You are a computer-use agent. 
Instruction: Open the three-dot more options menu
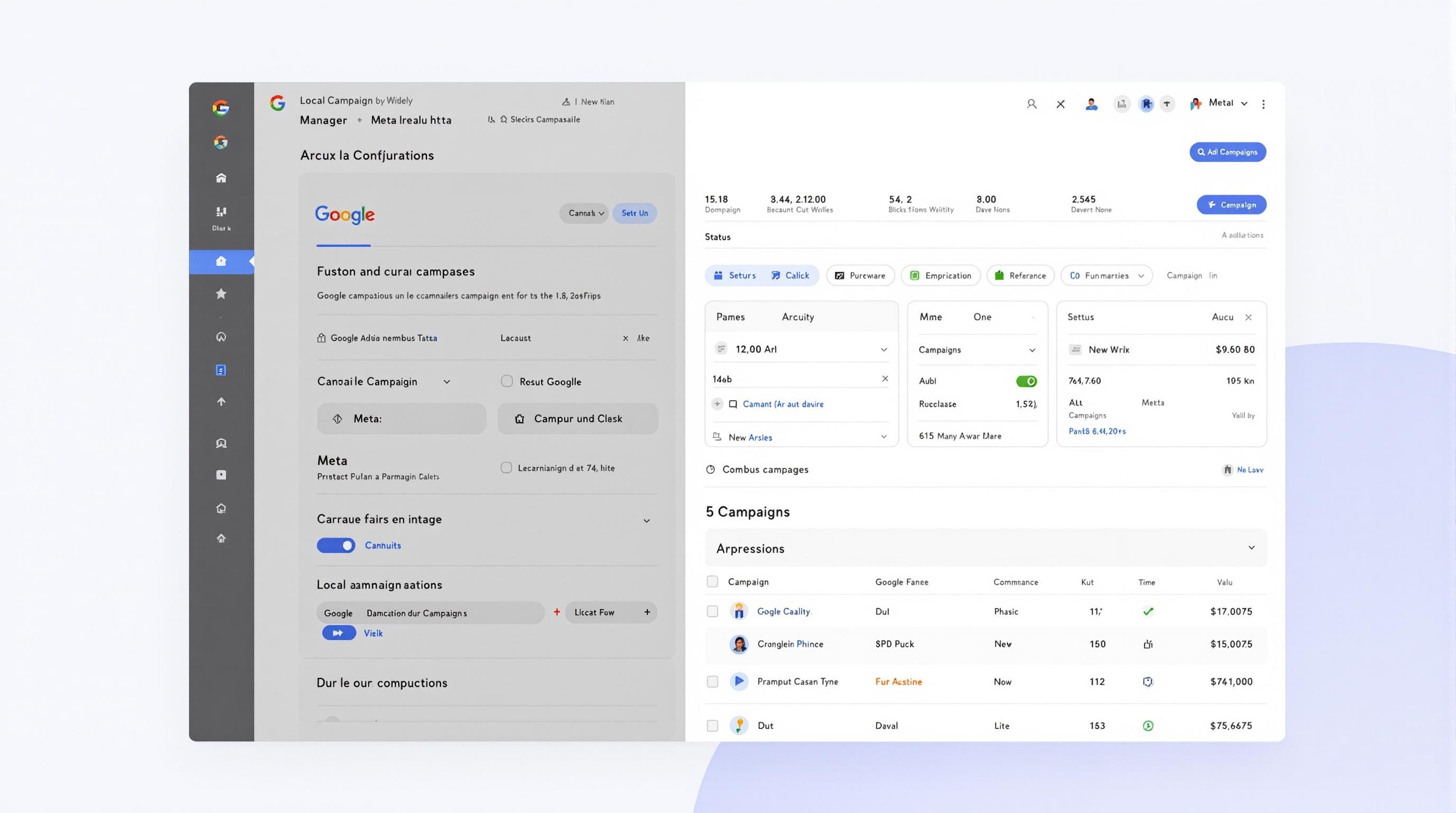(1263, 104)
